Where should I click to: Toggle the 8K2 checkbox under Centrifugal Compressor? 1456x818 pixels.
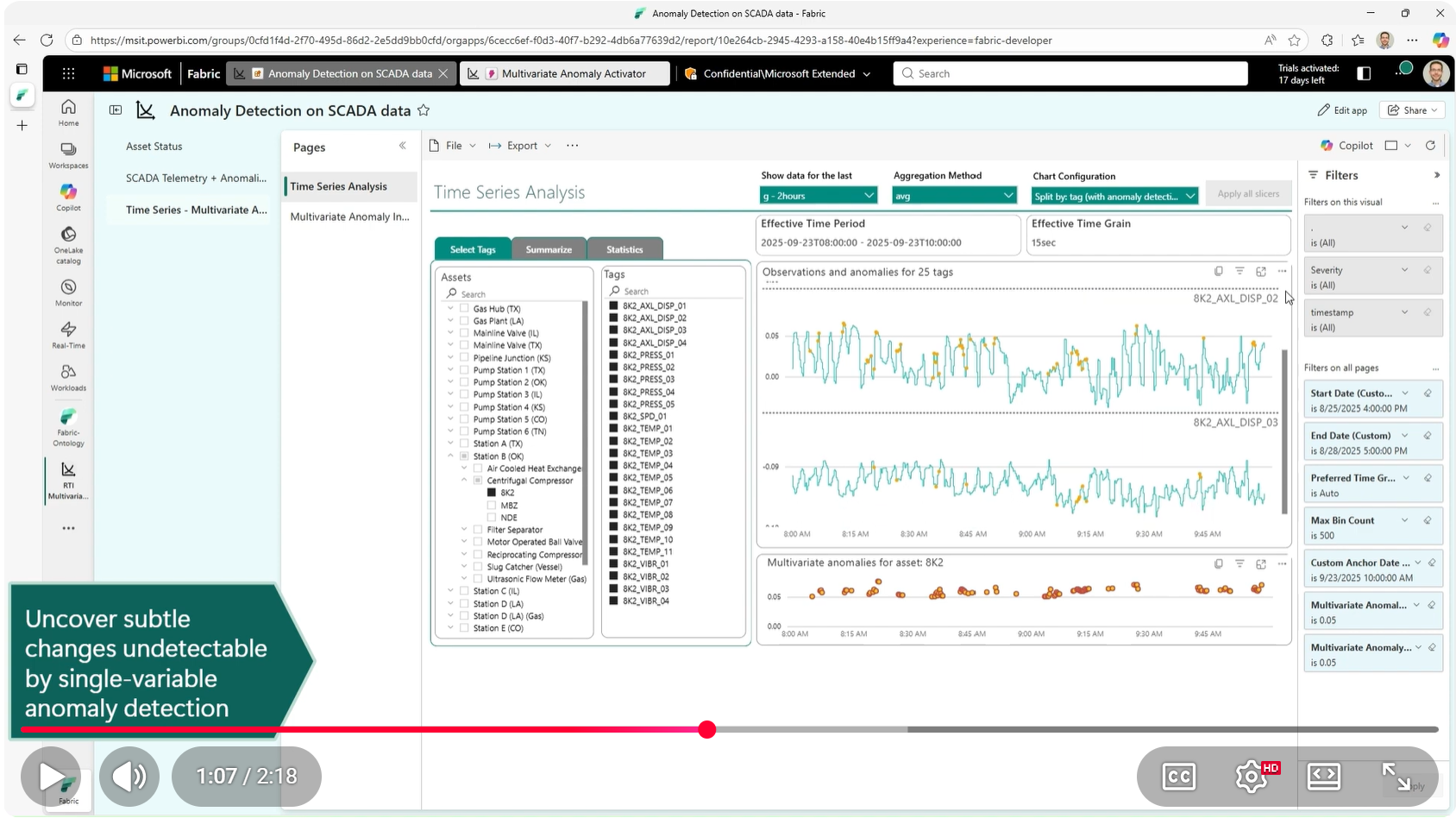pos(492,492)
